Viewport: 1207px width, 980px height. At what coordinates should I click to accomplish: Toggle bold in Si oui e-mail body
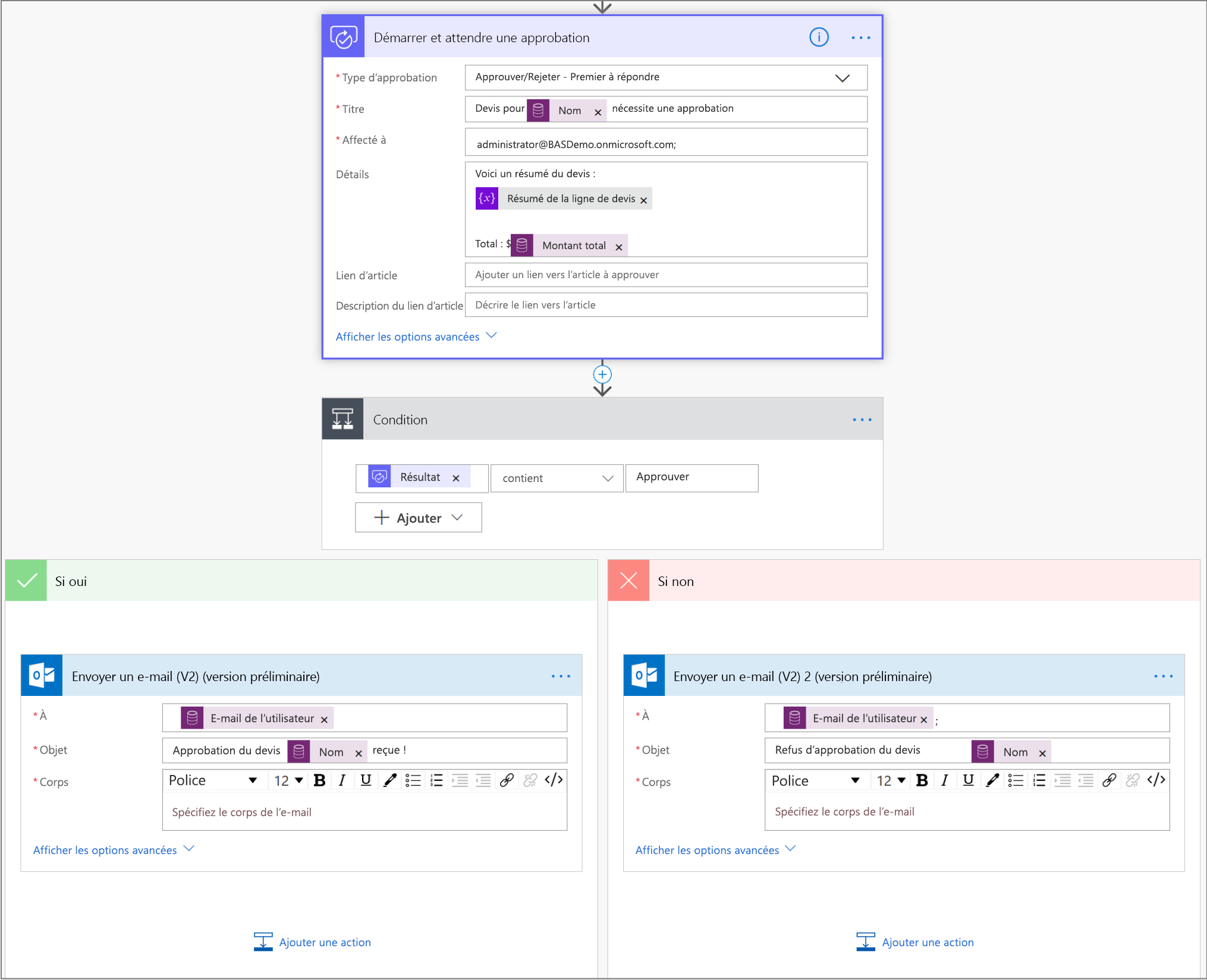coord(319,780)
